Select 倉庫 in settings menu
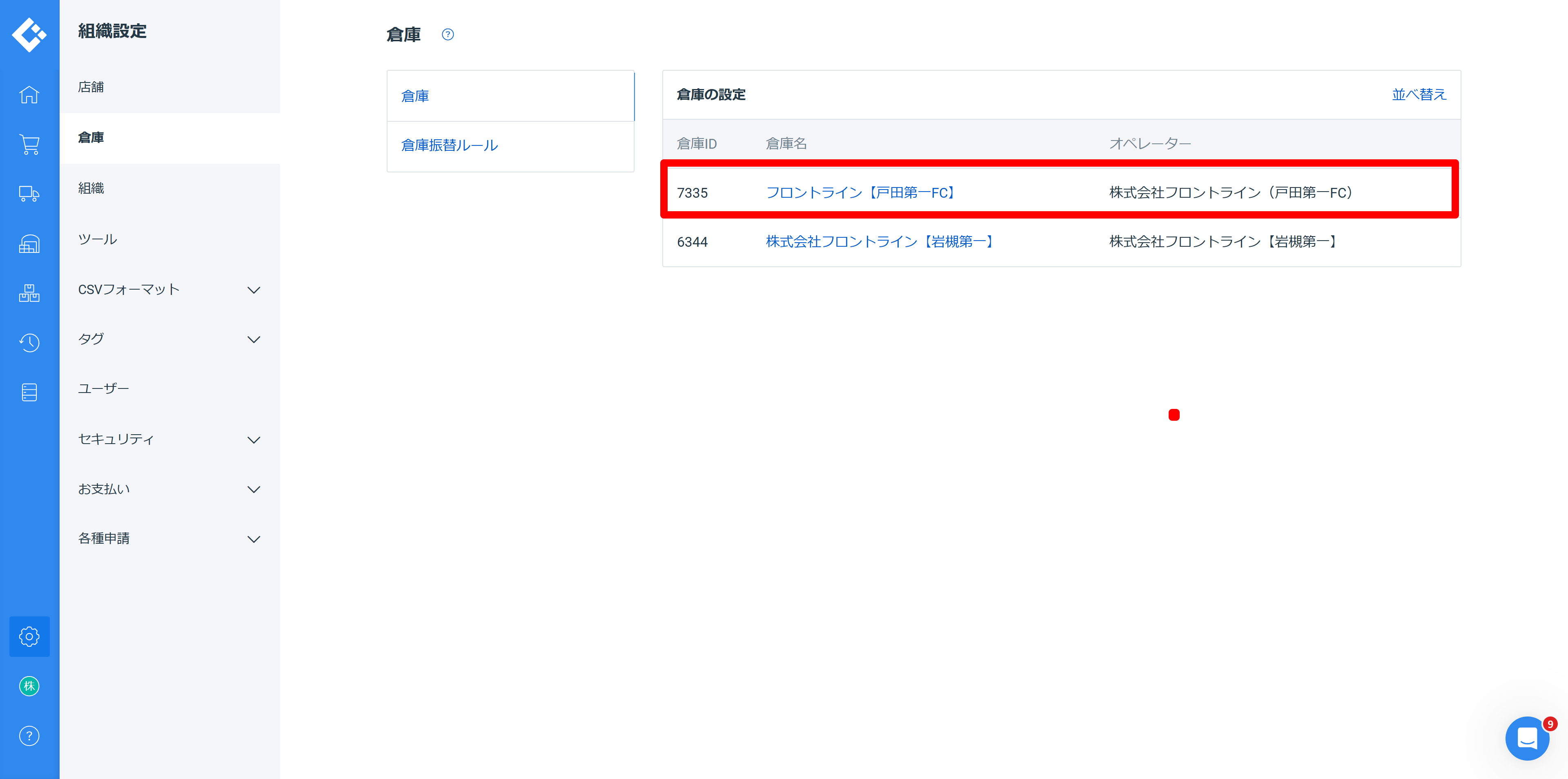This screenshot has width=1568, height=779. (x=170, y=138)
